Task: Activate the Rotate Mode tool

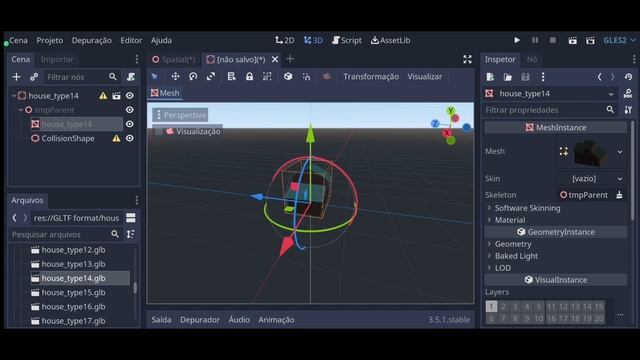Action: coord(193,77)
